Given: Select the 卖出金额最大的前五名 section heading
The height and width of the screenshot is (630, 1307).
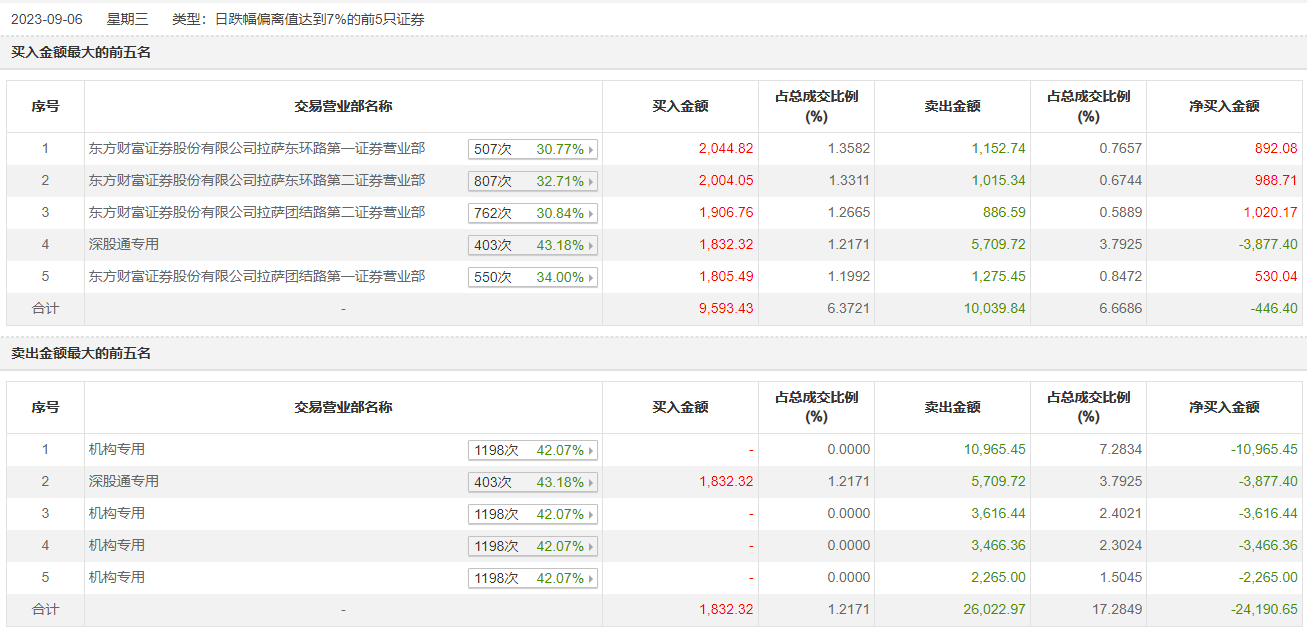Looking at the screenshot, I should [x=81, y=353].
